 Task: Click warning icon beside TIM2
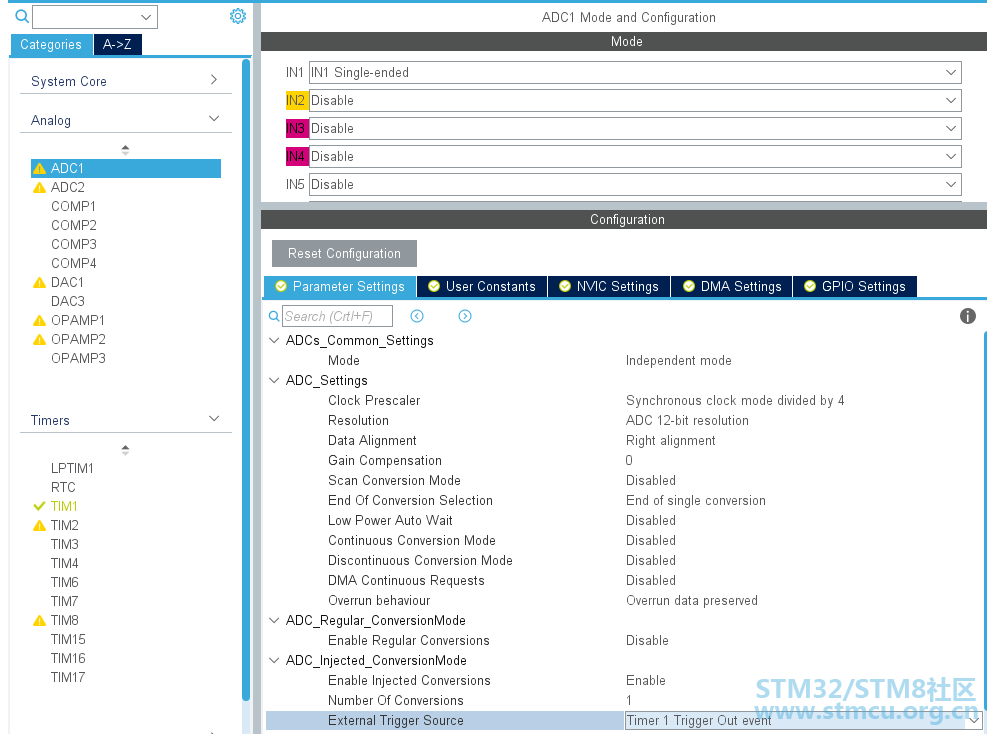click(x=40, y=526)
